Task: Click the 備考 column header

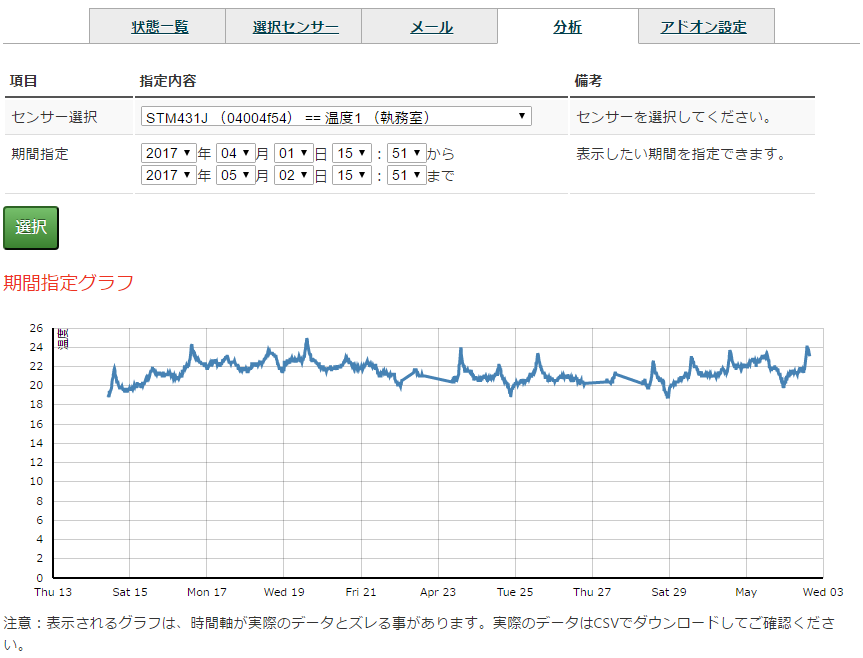Action: point(588,81)
